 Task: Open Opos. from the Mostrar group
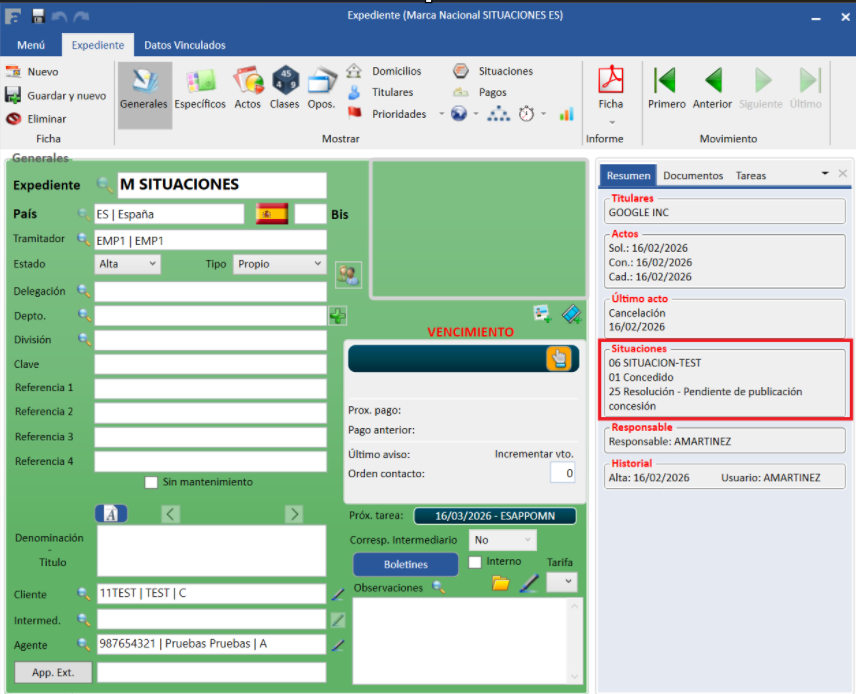[x=321, y=87]
